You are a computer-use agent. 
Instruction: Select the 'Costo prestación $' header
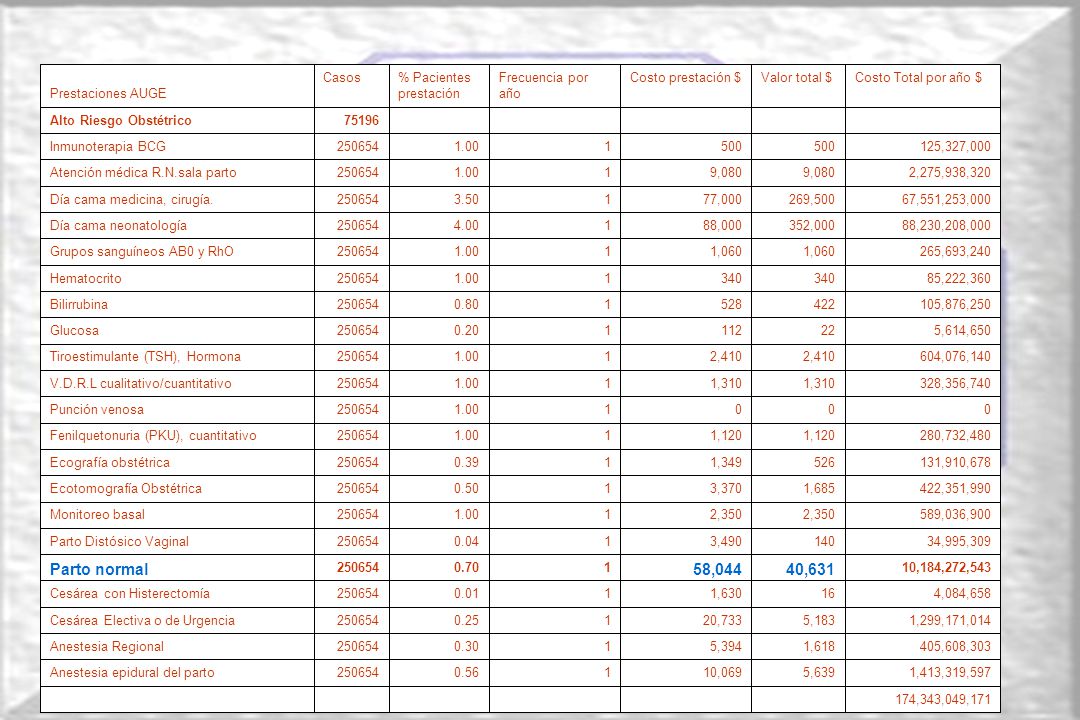[685, 77]
